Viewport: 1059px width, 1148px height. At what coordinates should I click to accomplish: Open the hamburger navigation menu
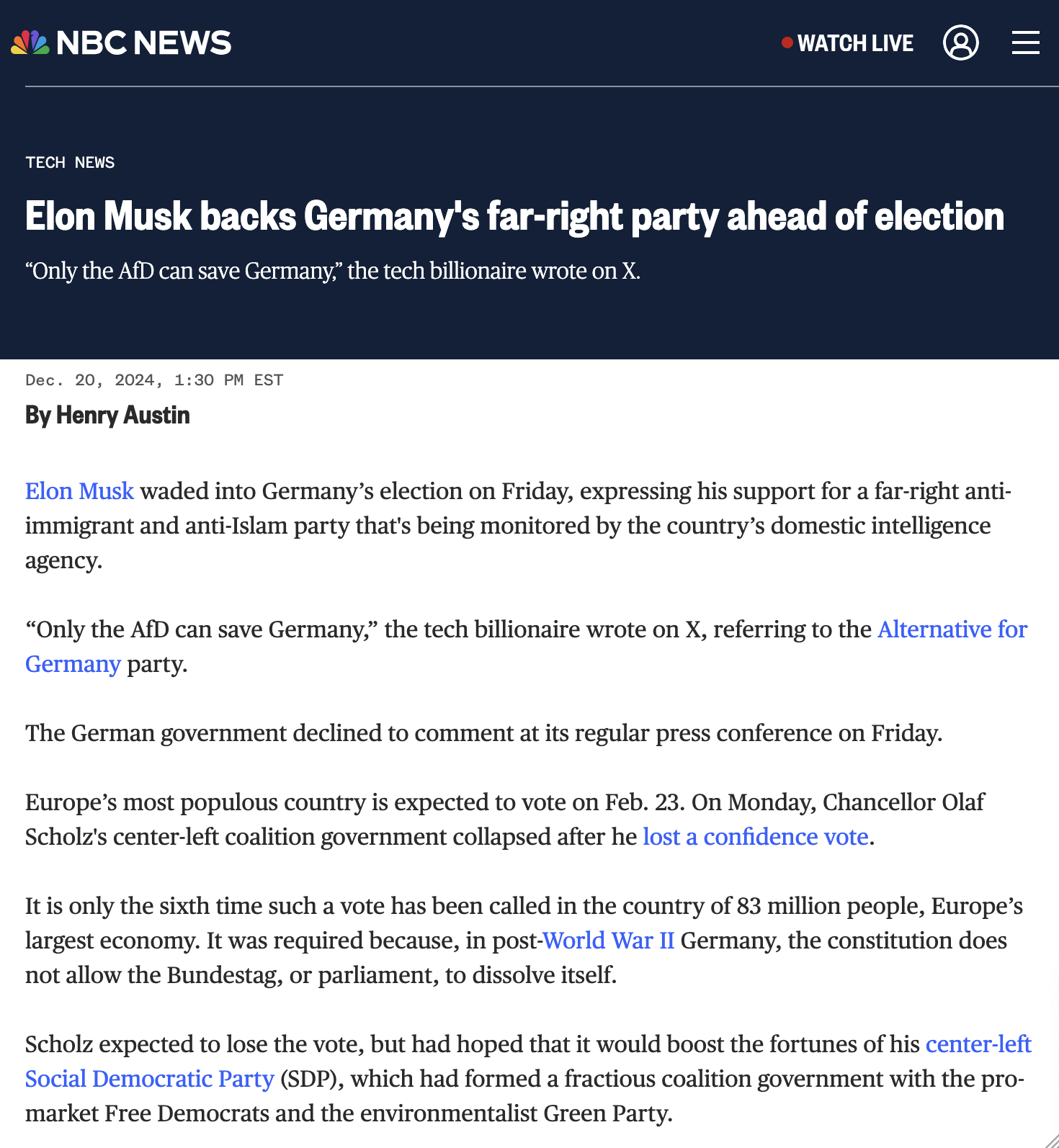point(1025,42)
